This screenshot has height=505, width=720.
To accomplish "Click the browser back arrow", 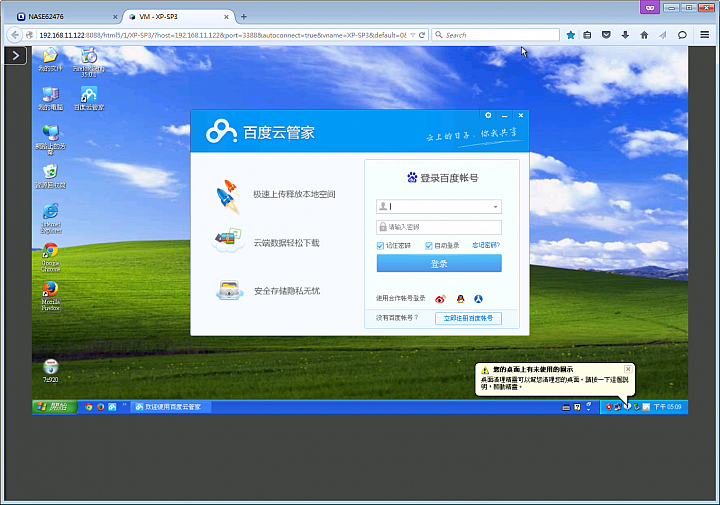I will pos(15,35).
